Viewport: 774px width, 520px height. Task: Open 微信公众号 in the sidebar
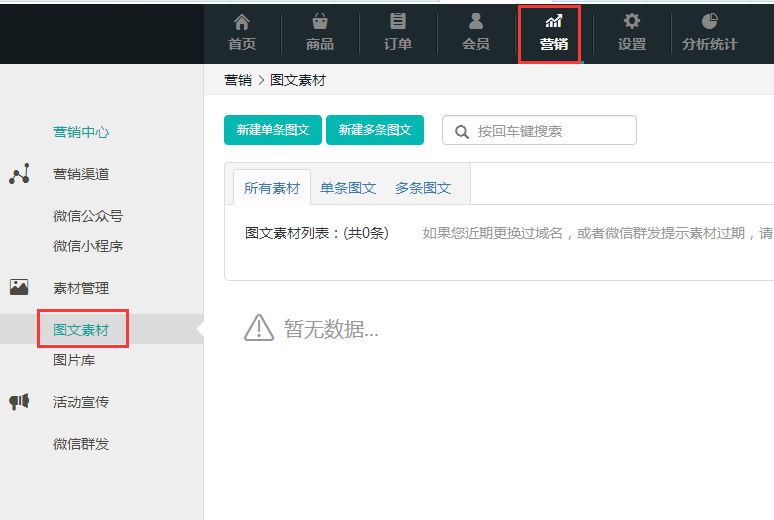(x=88, y=216)
